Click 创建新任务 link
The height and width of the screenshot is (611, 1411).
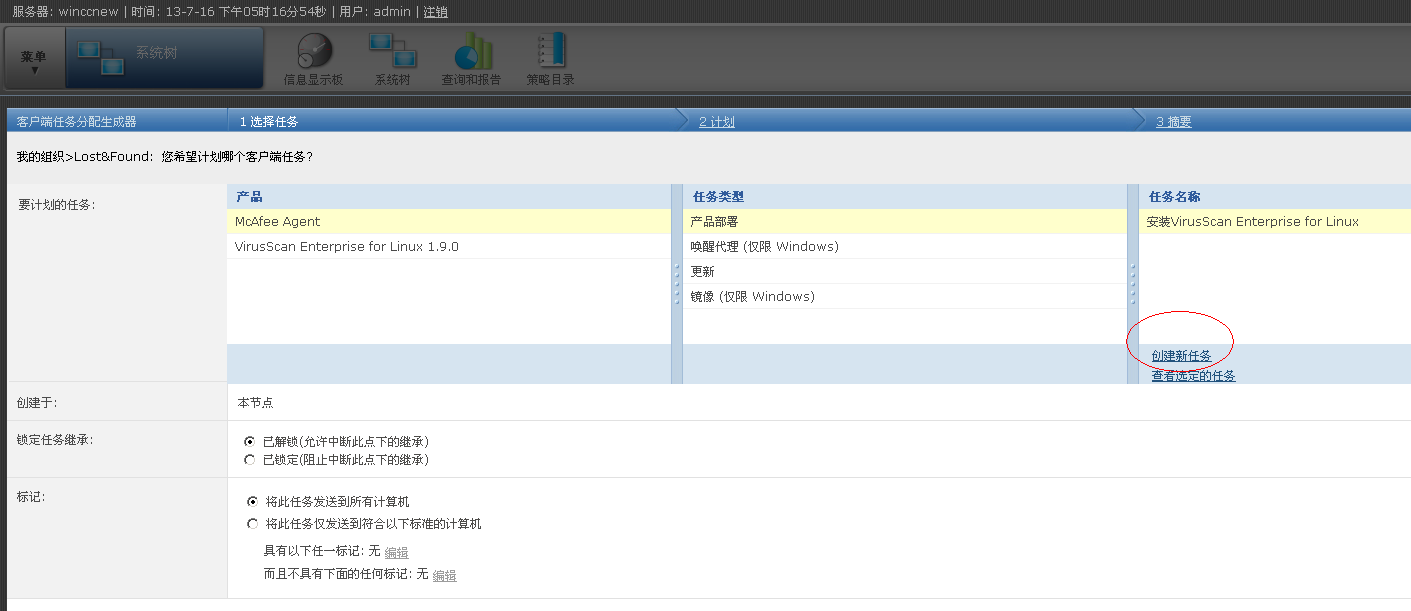1181,356
